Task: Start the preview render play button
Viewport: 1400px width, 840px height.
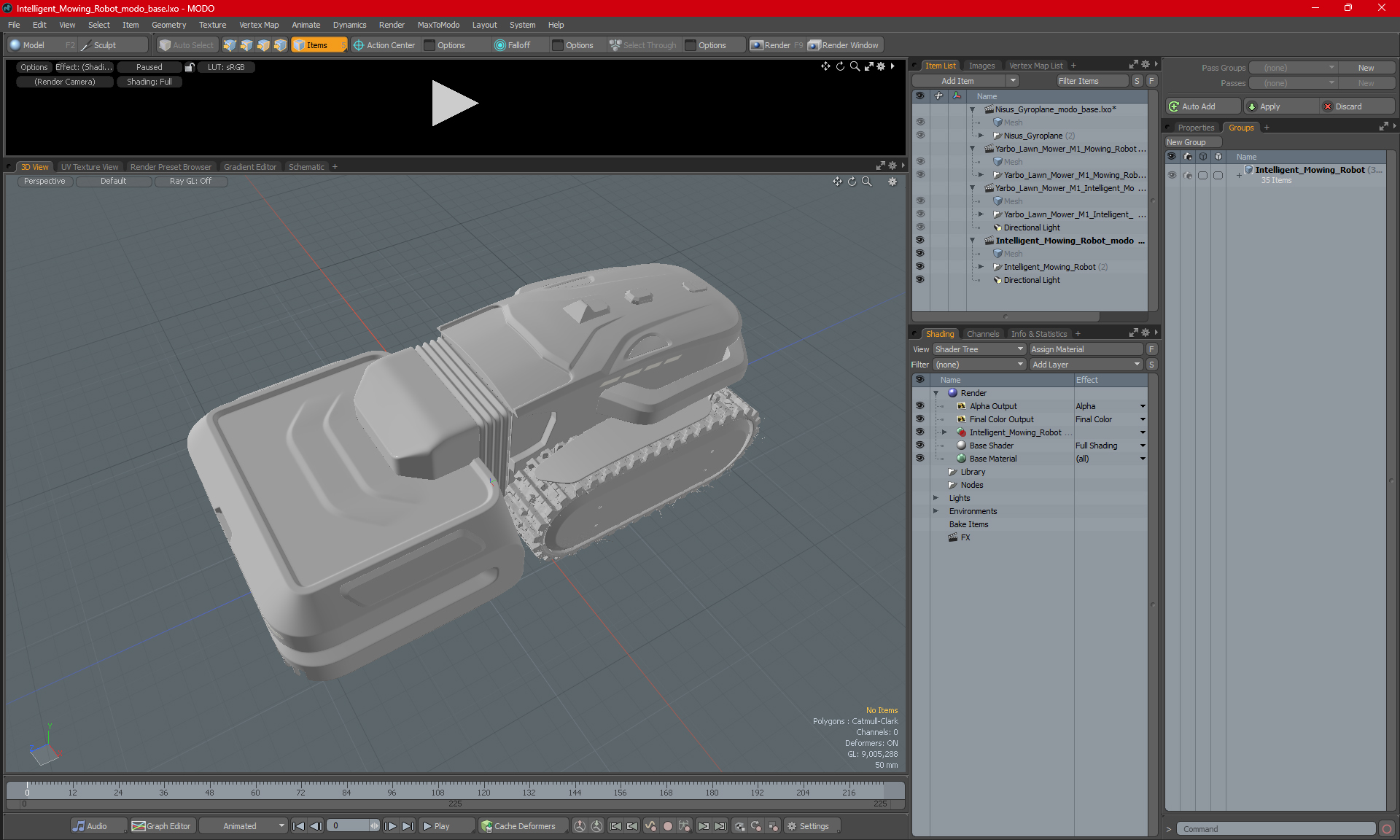Action: click(454, 104)
